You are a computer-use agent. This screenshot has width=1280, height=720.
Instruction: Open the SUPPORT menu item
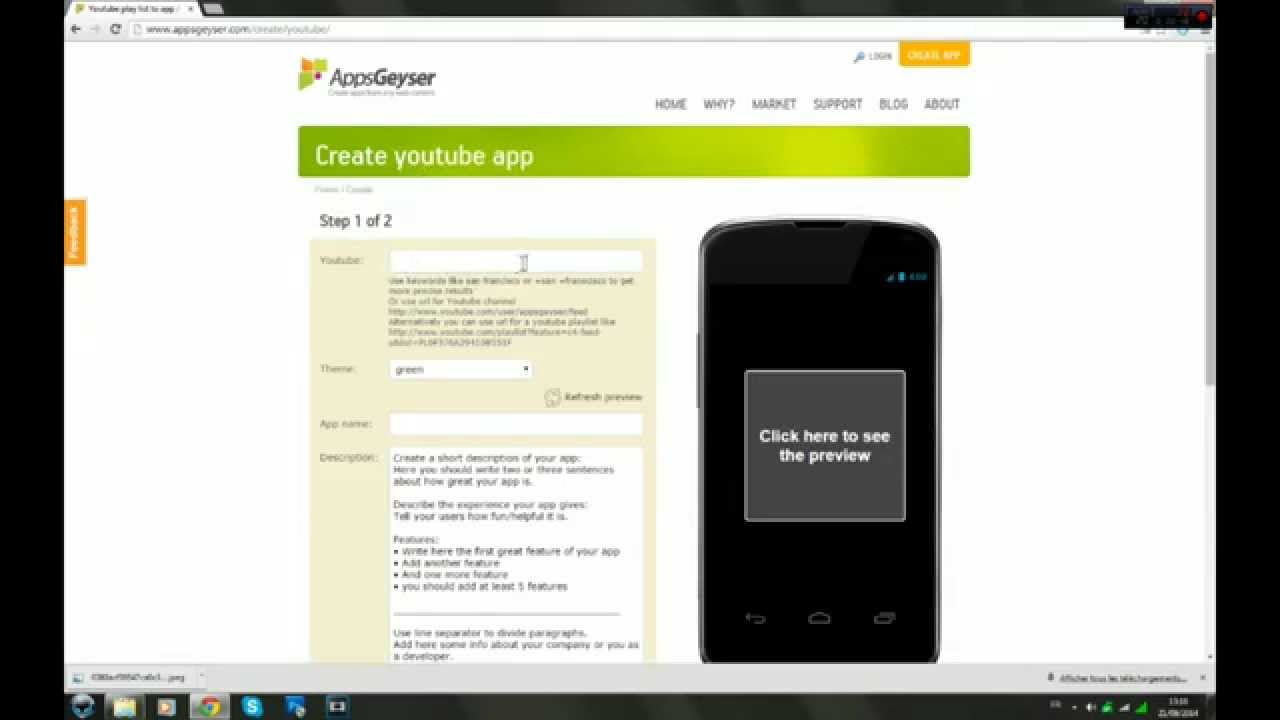pos(838,104)
